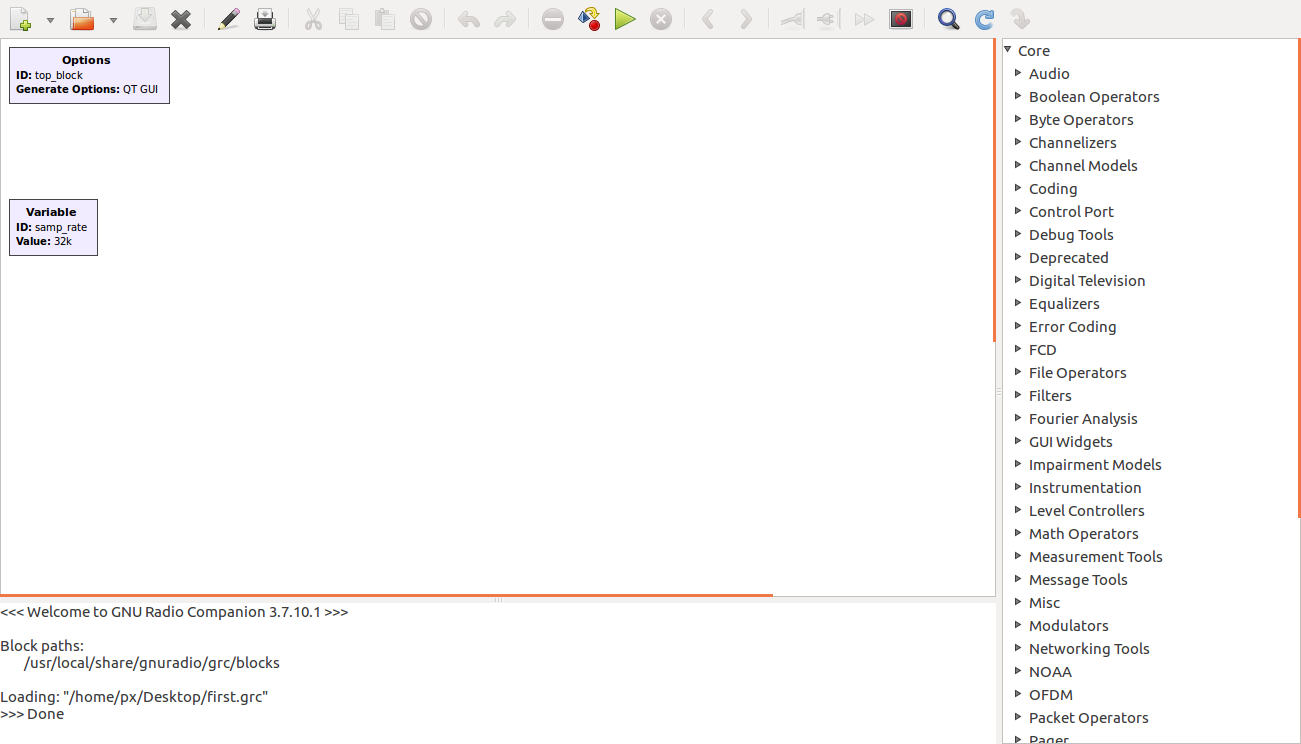Select the Equalizers tree row

(x=1149, y=304)
